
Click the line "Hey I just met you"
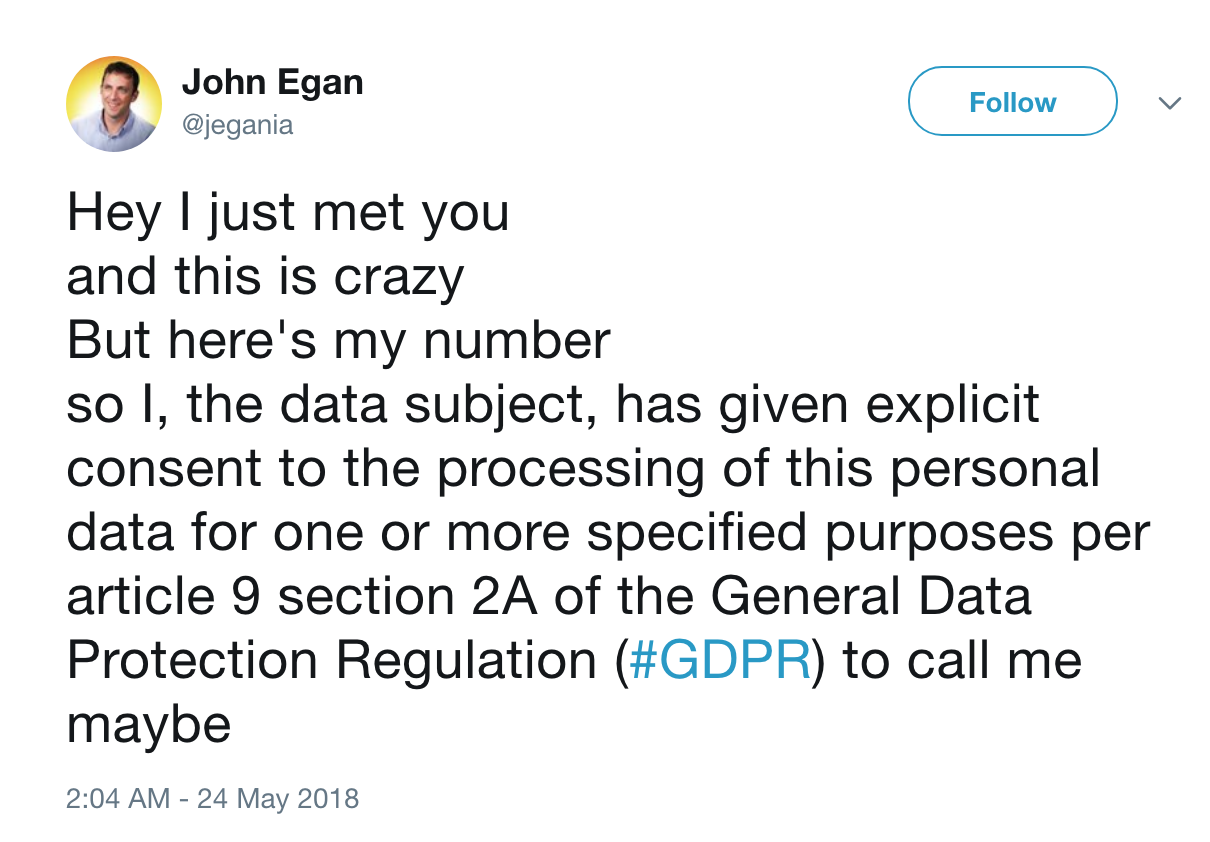coord(288,214)
